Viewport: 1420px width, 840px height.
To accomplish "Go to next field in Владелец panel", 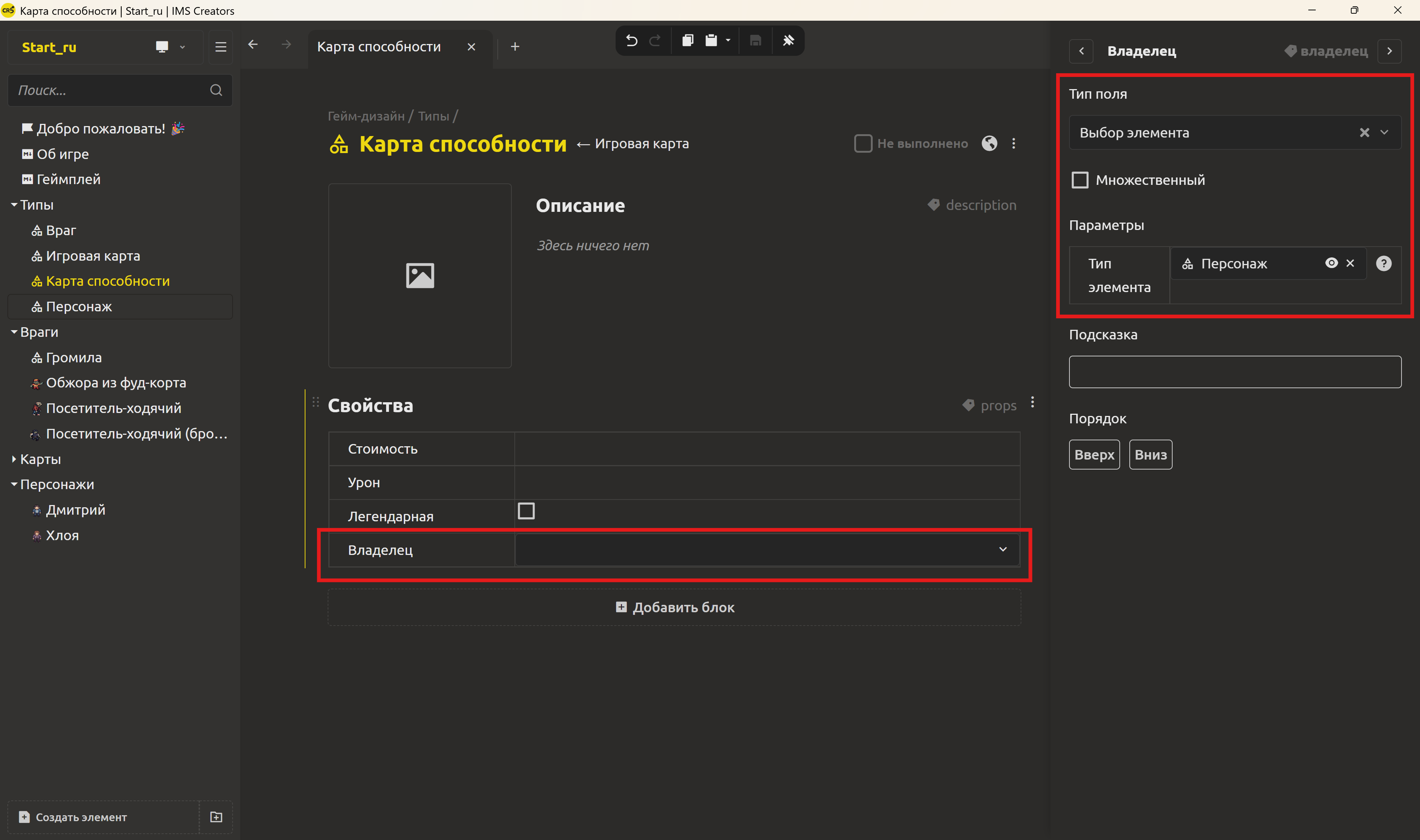I will point(1389,51).
